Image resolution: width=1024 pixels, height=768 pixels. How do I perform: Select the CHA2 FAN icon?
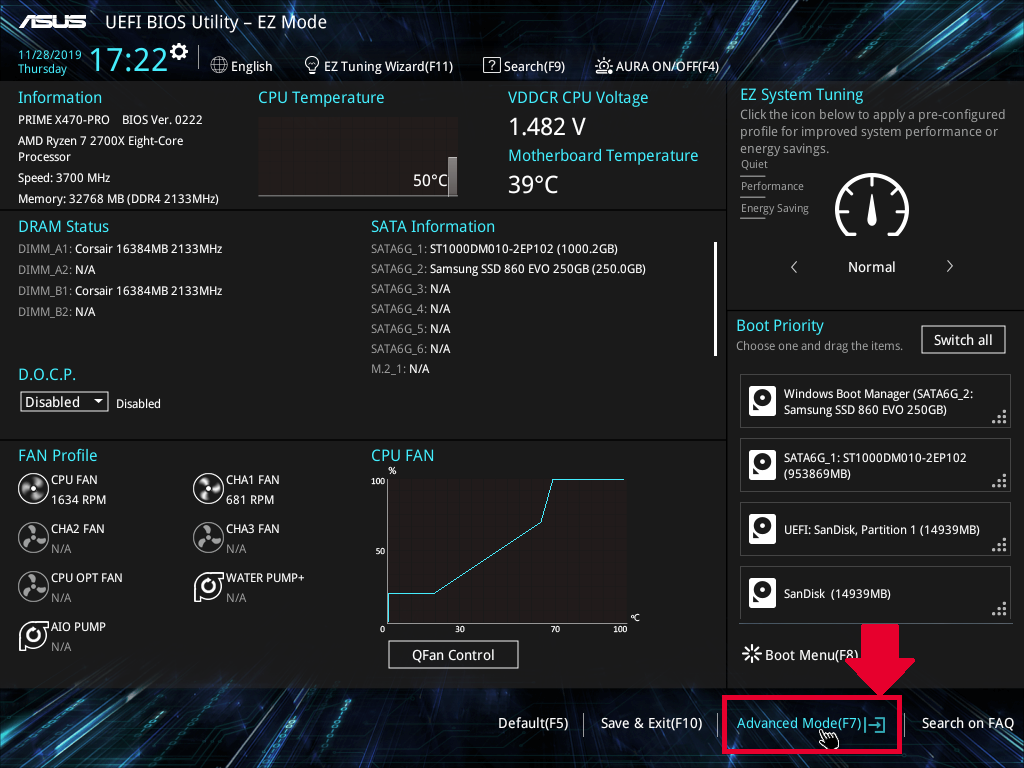coord(33,538)
